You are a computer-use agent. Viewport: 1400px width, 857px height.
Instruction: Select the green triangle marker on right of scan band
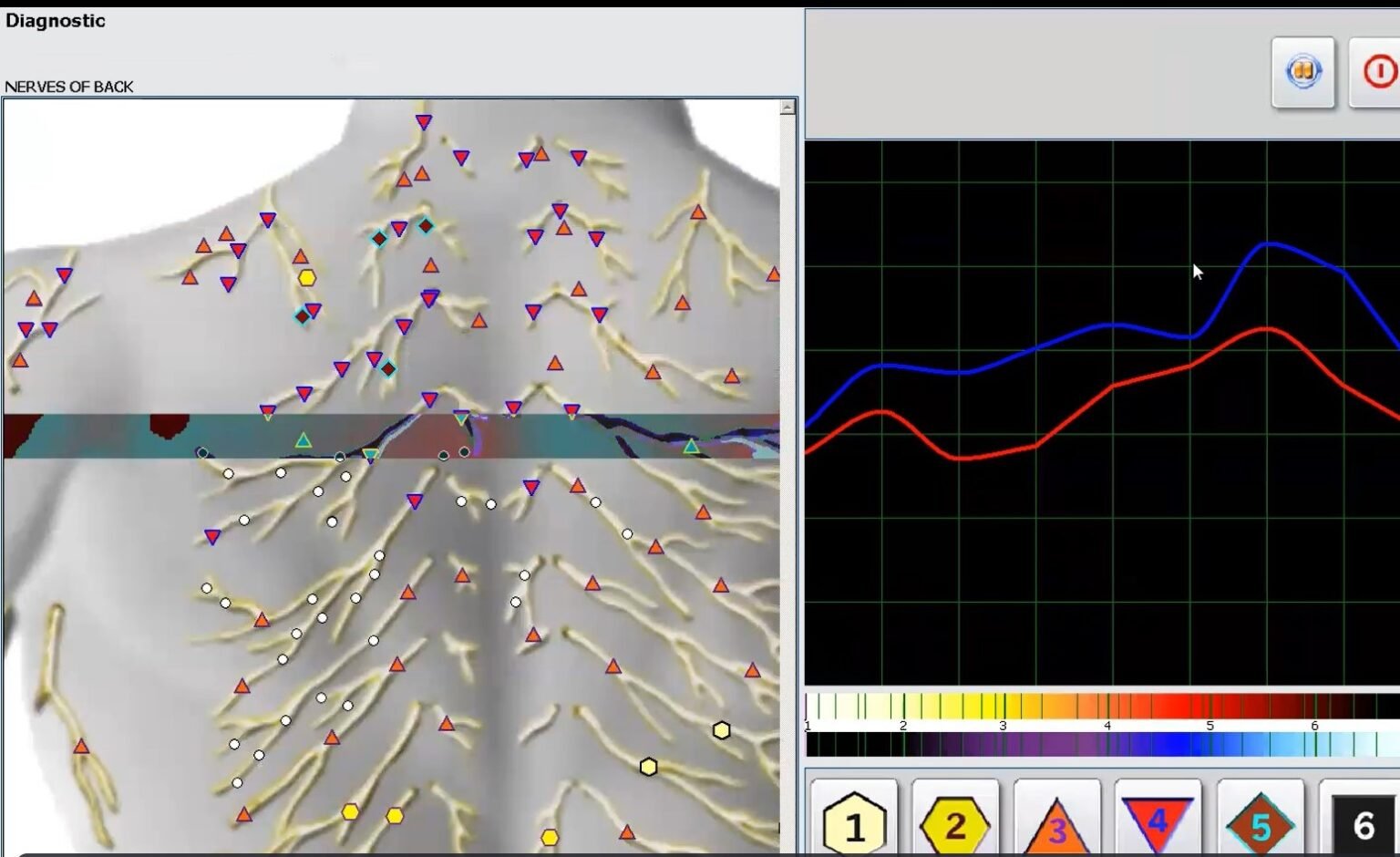click(692, 447)
